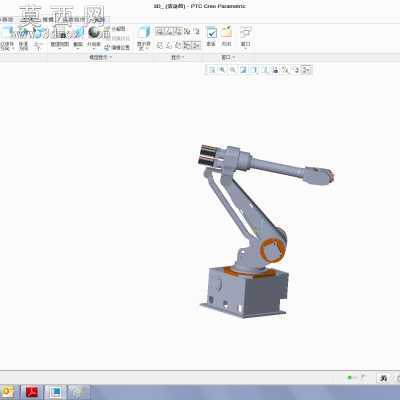Open the yellow Outlook icon on the taskbar
This screenshot has height=400, width=400.
point(7,392)
